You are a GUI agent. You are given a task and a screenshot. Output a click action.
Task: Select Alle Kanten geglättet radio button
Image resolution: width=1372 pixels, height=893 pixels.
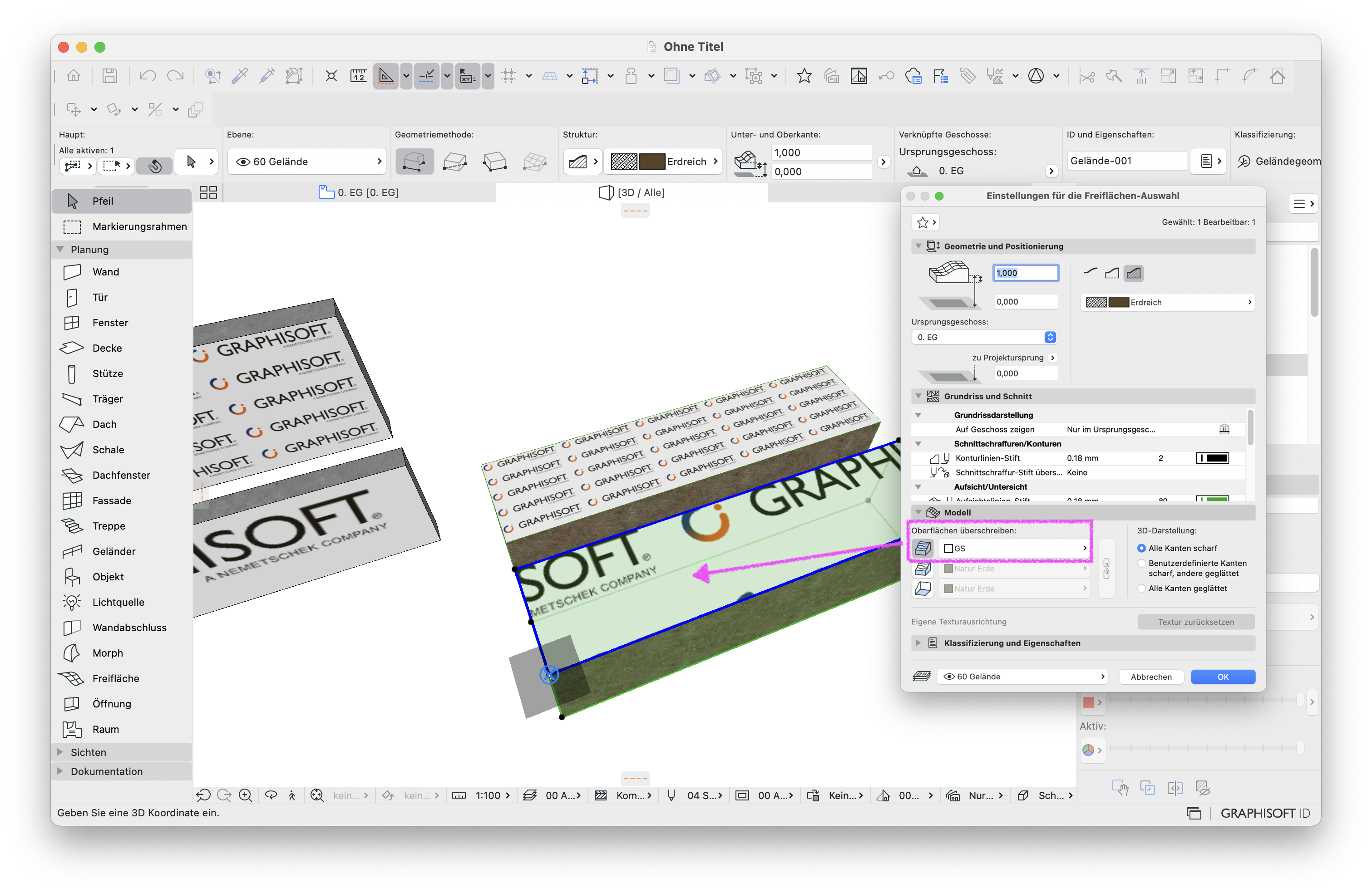coord(1141,588)
